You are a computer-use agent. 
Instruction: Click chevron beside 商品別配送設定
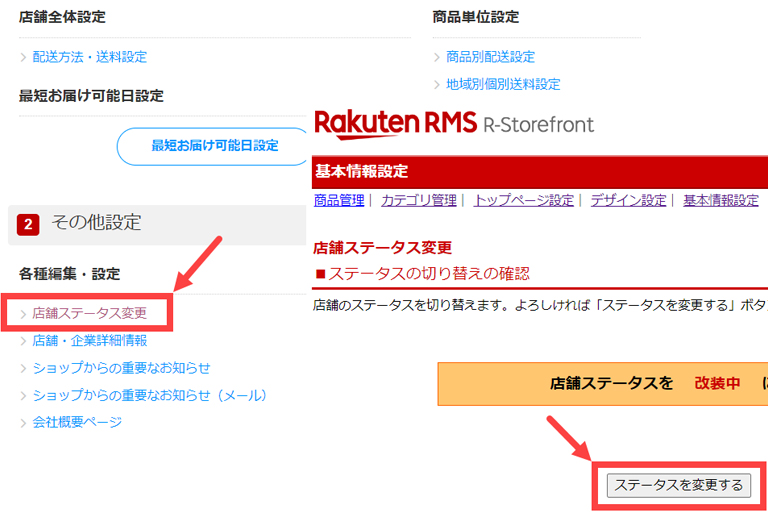click(436, 57)
